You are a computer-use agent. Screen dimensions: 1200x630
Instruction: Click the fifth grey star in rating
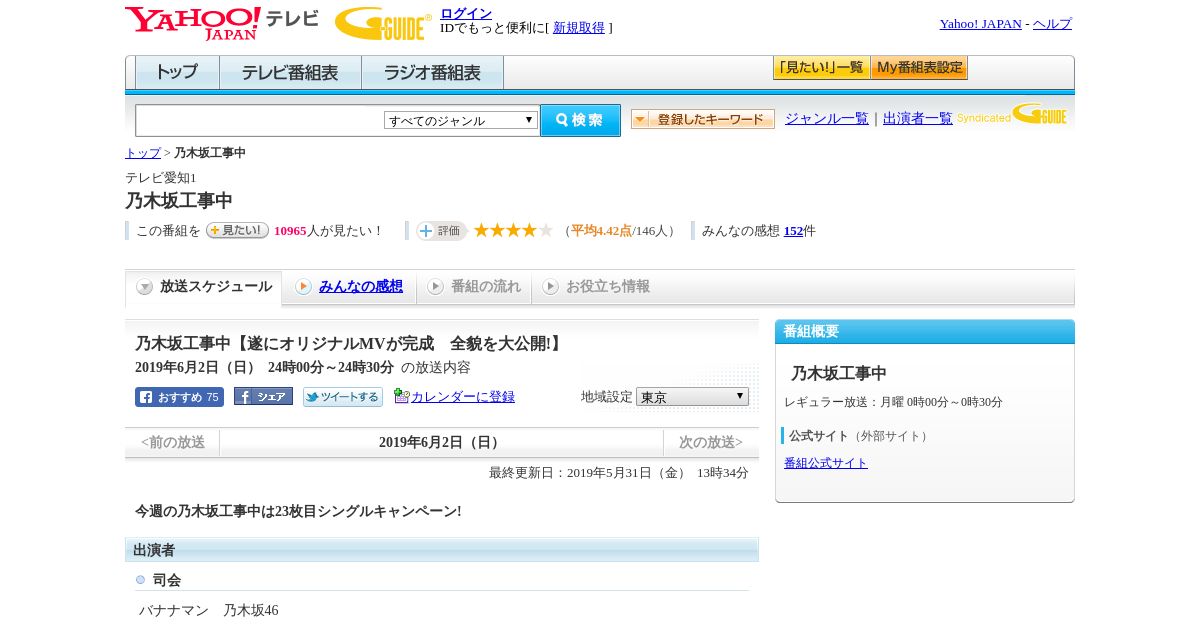tap(545, 230)
